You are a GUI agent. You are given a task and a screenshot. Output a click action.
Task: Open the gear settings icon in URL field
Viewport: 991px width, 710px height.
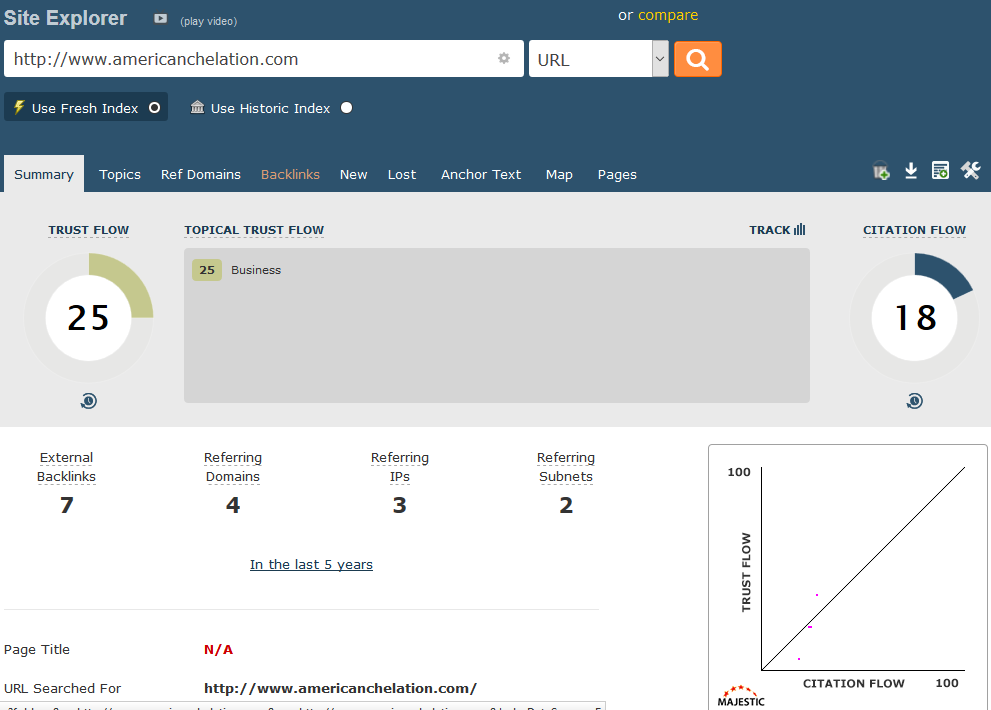504,58
